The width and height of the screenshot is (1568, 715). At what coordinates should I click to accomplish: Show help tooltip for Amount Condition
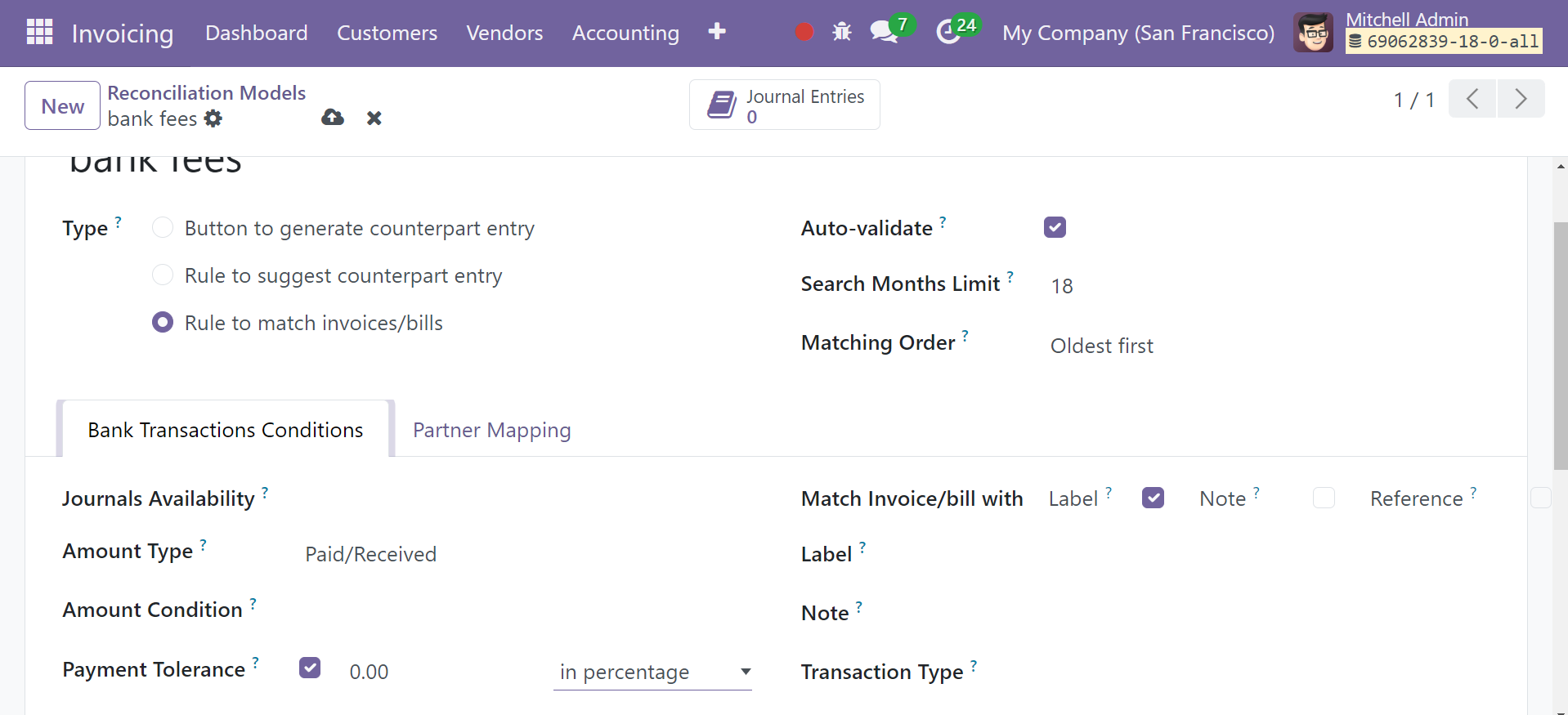coord(253,603)
